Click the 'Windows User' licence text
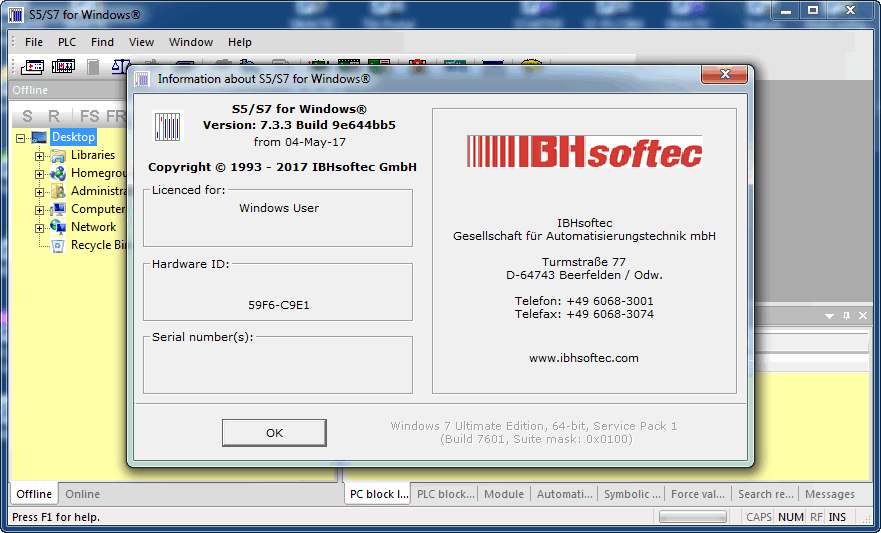Image resolution: width=881 pixels, height=533 pixels. (279, 208)
